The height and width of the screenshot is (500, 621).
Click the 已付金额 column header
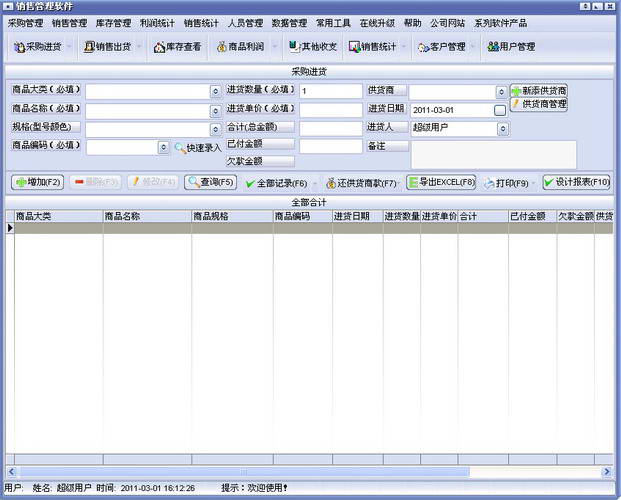(532, 216)
